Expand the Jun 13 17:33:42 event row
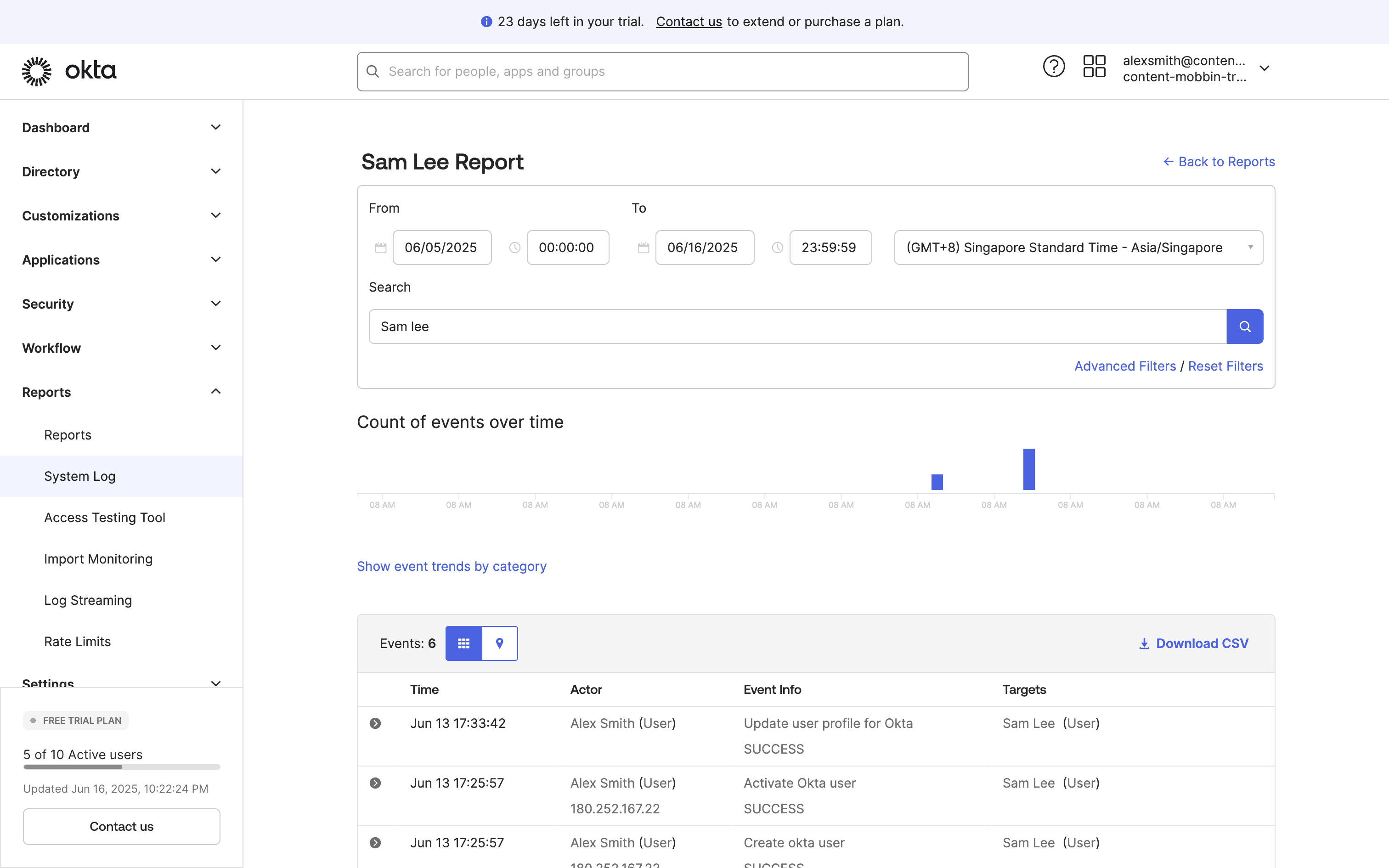 [375, 723]
